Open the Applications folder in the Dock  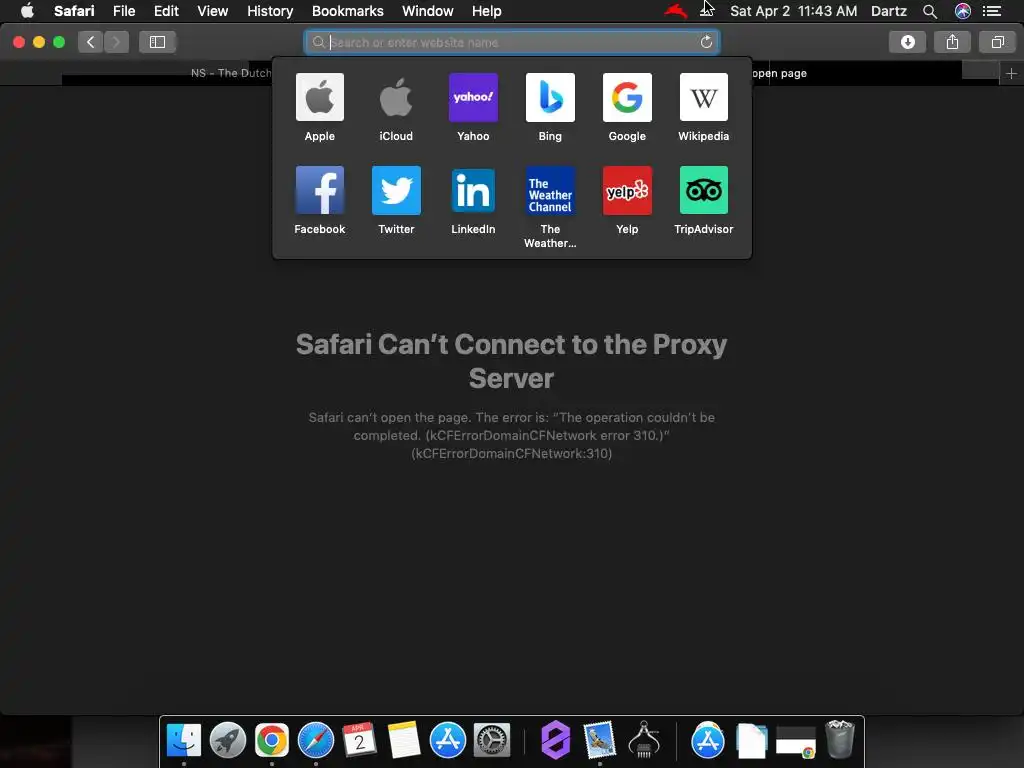(708, 740)
